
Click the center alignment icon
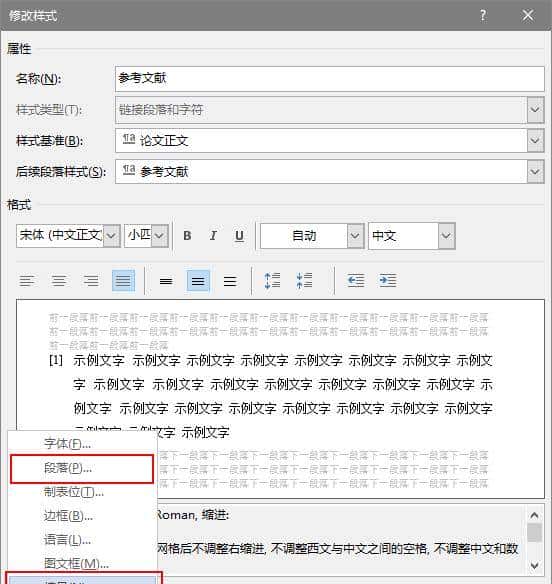pyautogui.click(x=59, y=281)
